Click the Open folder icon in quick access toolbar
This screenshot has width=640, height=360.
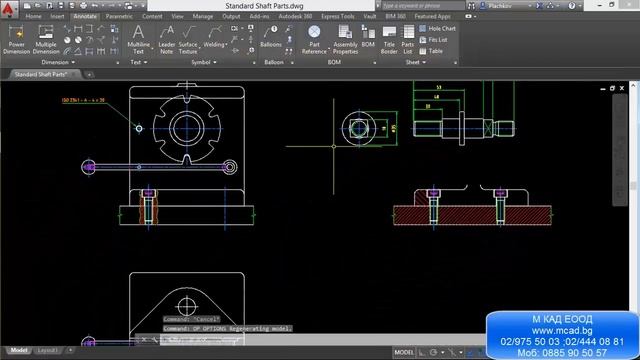click(38, 6)
